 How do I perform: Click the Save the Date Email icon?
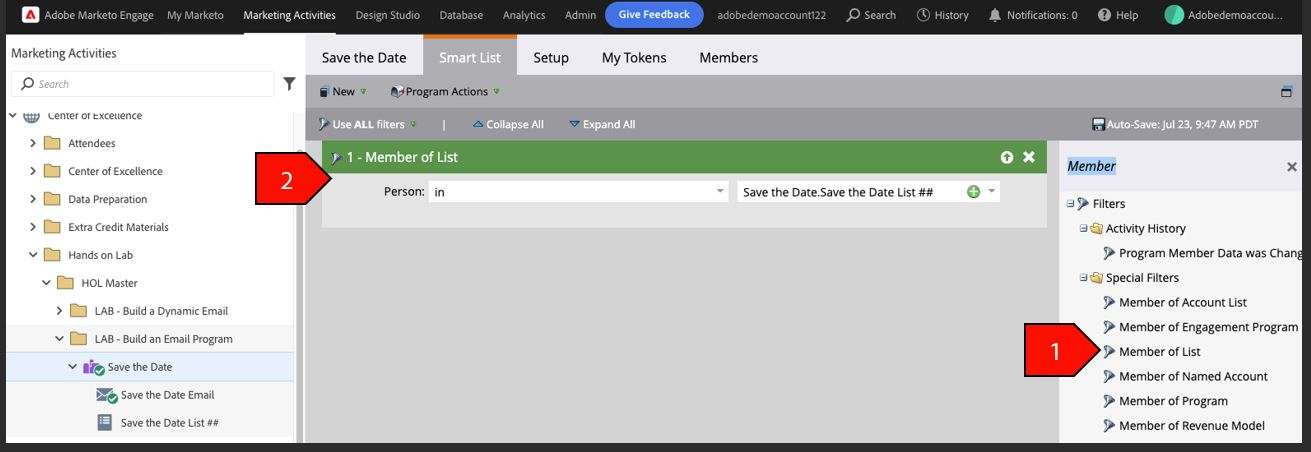[106, 395]
